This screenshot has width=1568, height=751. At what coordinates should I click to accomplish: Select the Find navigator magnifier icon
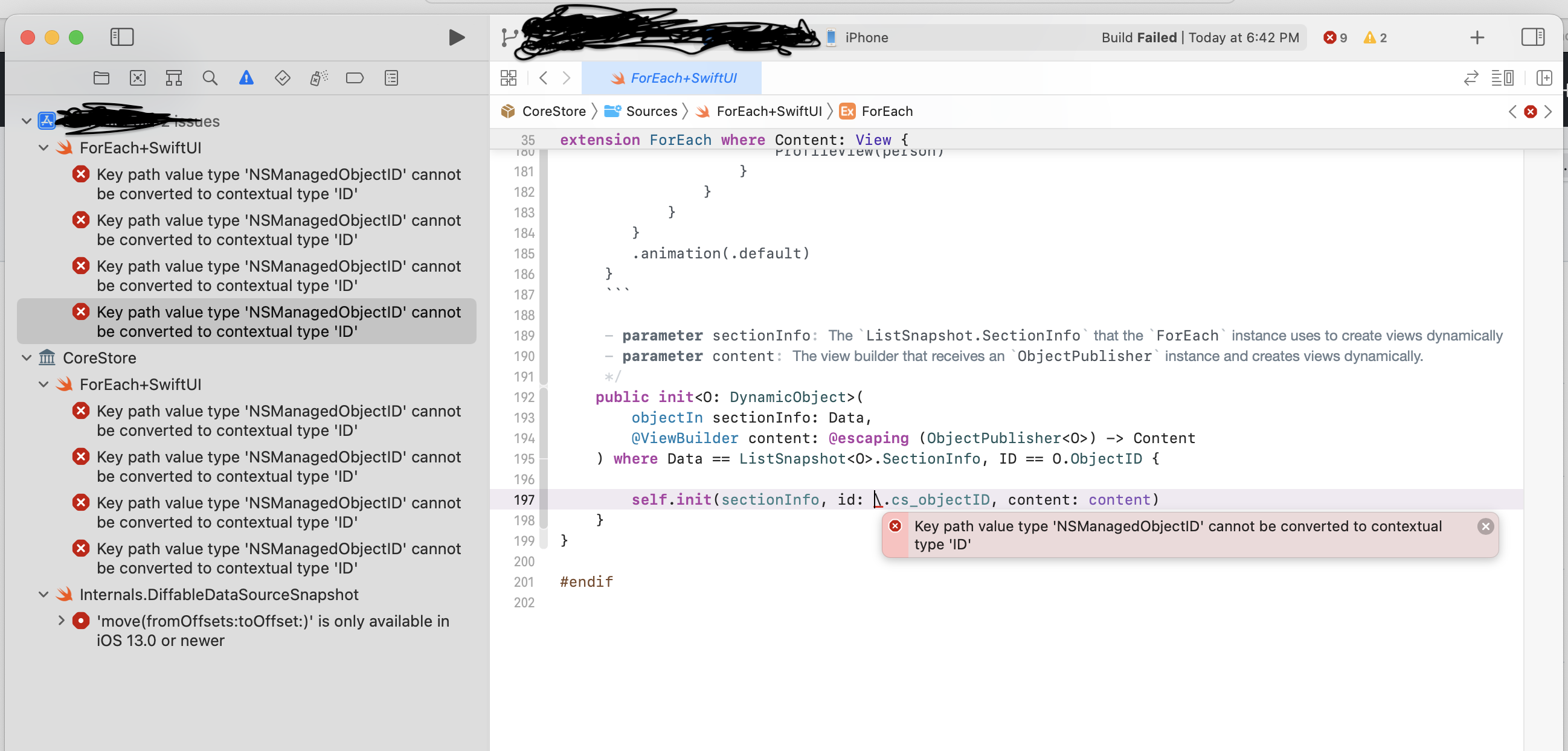click(x=210, y=78)
